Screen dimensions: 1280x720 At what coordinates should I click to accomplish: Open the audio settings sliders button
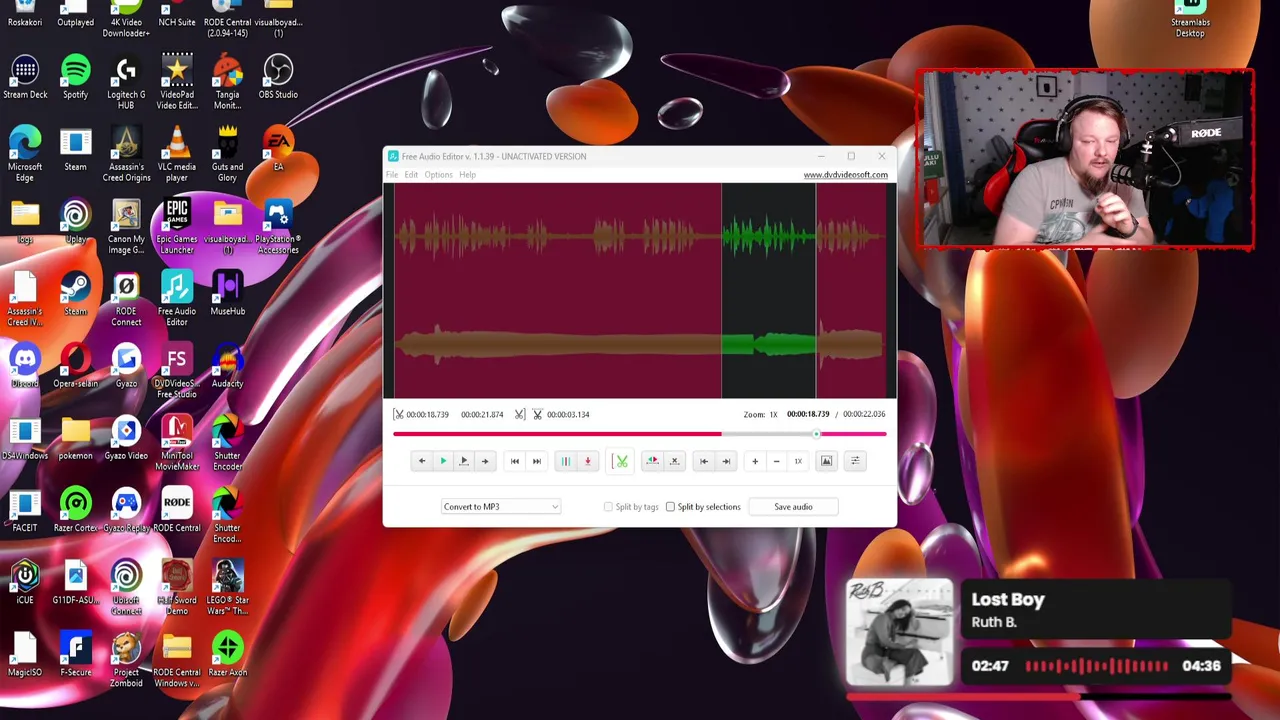[855, 461]
